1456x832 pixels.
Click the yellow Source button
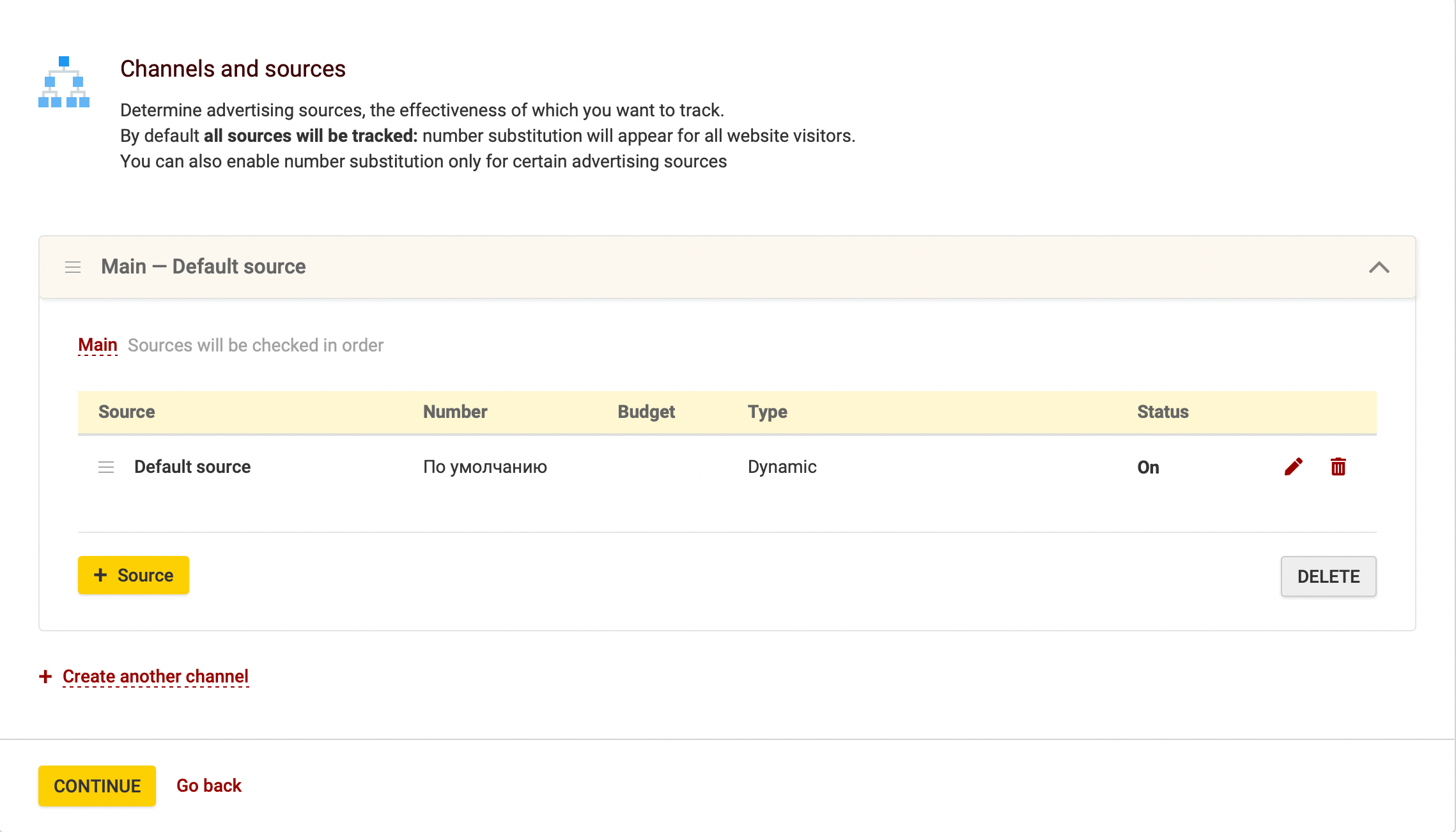(134, 575)
